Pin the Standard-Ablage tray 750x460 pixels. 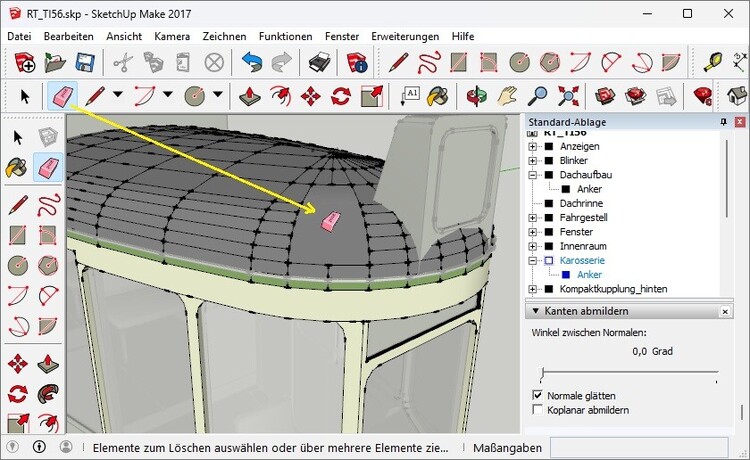pyautogui.click(x=724, y=122)
